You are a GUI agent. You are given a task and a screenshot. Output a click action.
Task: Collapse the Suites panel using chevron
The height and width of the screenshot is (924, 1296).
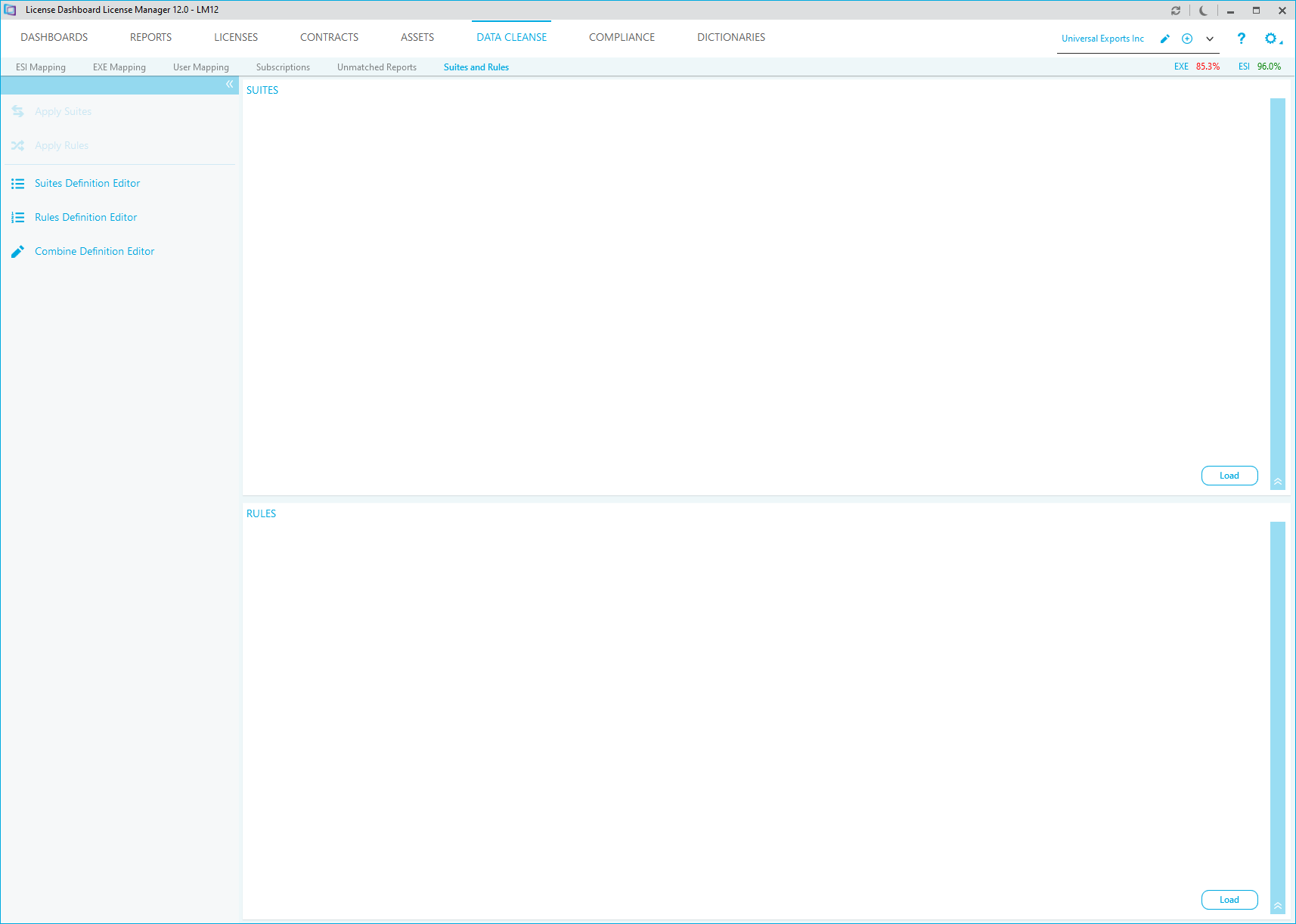(x=1278, y=482)
